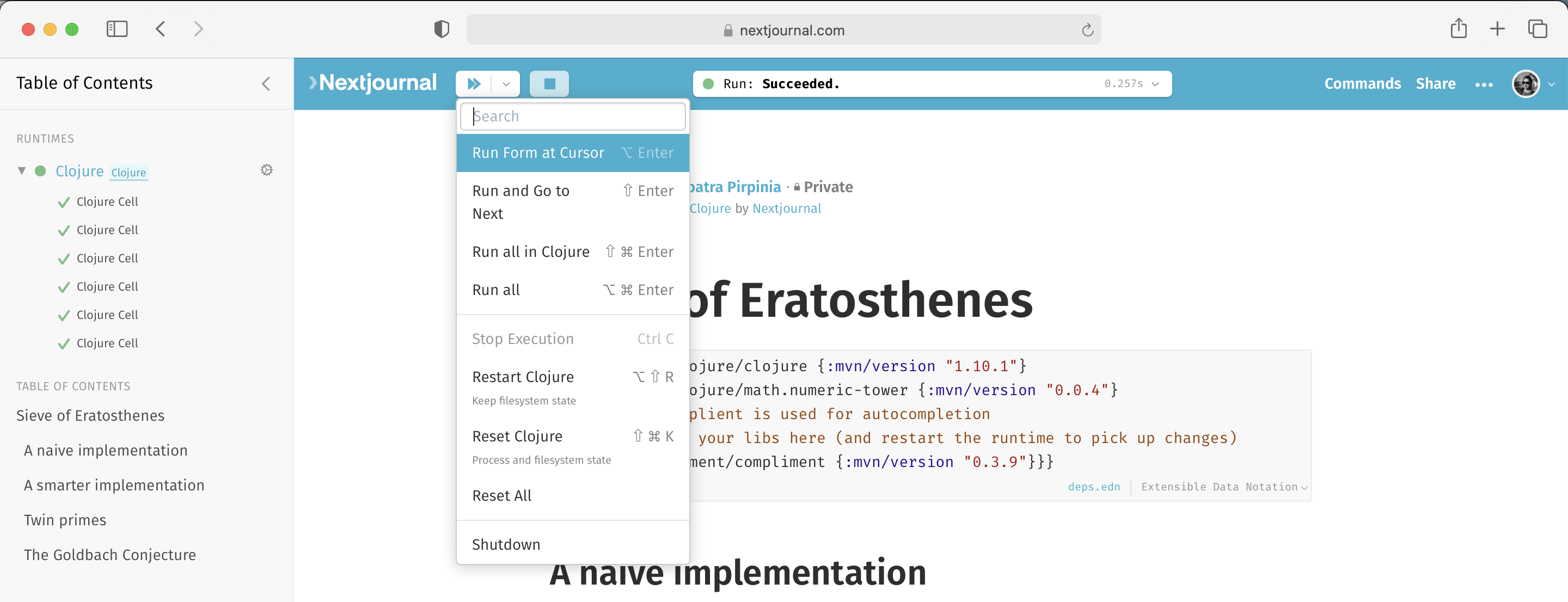
Task: Choose Shutdown
Action: click(573, 544)
